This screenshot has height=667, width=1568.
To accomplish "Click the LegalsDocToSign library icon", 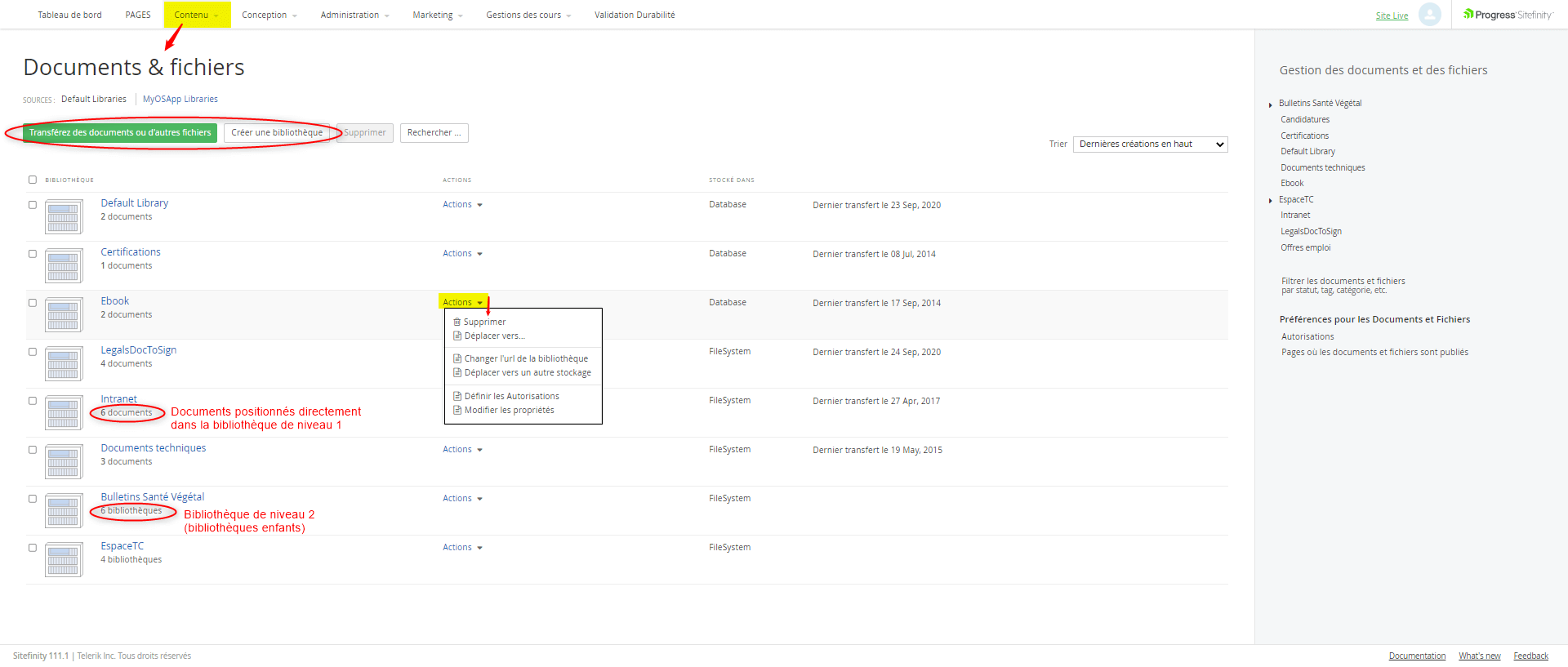I will 64,365.
